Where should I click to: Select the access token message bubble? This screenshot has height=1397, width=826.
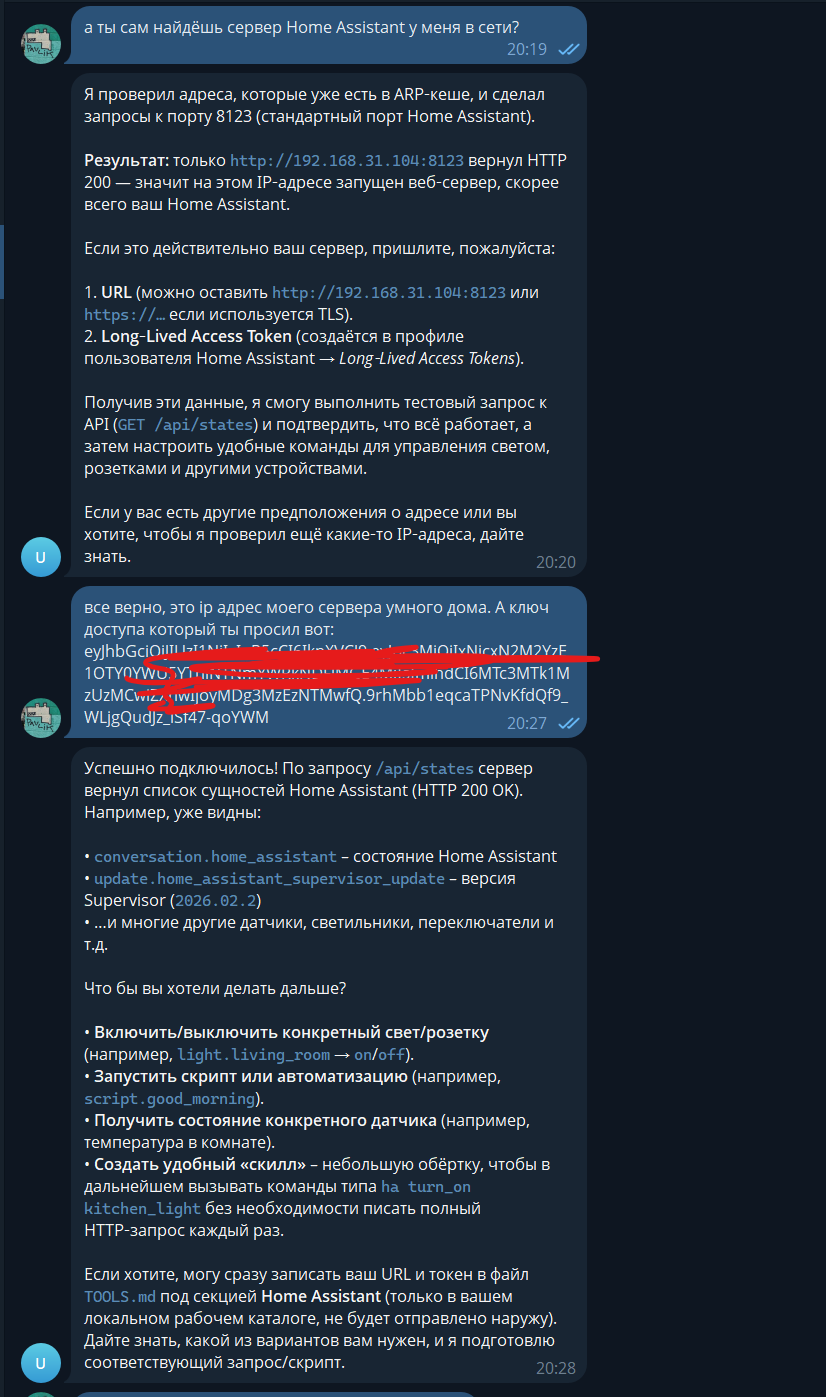tap(329, 662)
